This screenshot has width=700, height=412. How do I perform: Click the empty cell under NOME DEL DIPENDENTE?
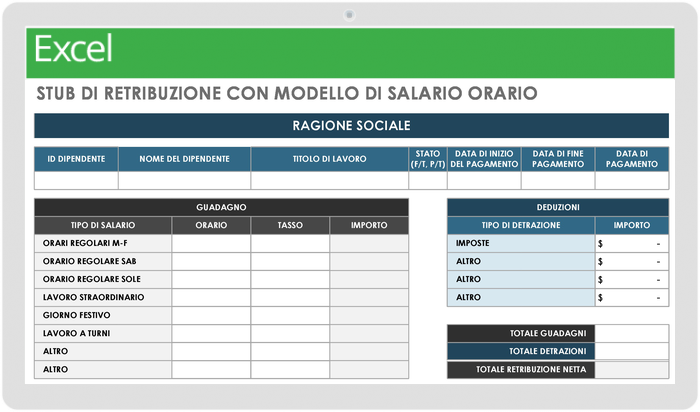(x=184, y=180)
